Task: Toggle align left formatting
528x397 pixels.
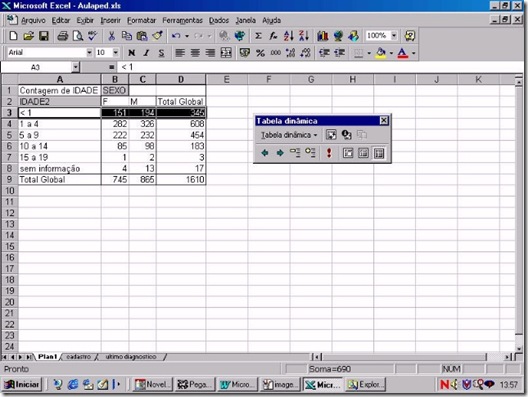Action: (180, 53)
